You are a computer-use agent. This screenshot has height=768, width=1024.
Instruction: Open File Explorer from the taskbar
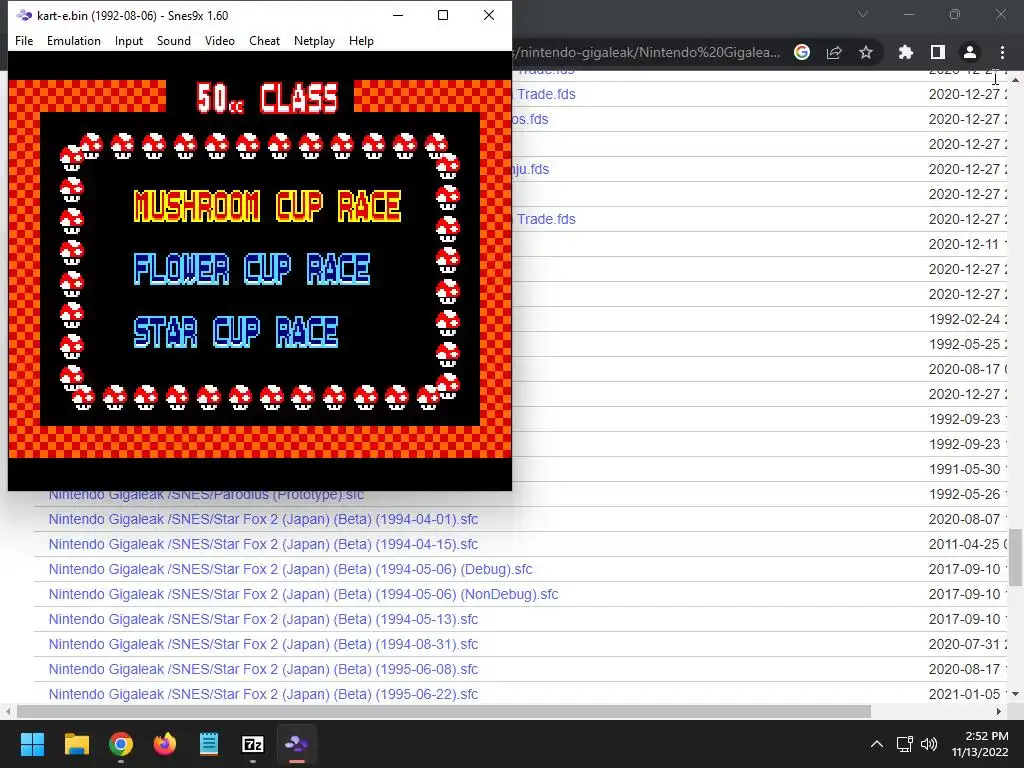76,744
